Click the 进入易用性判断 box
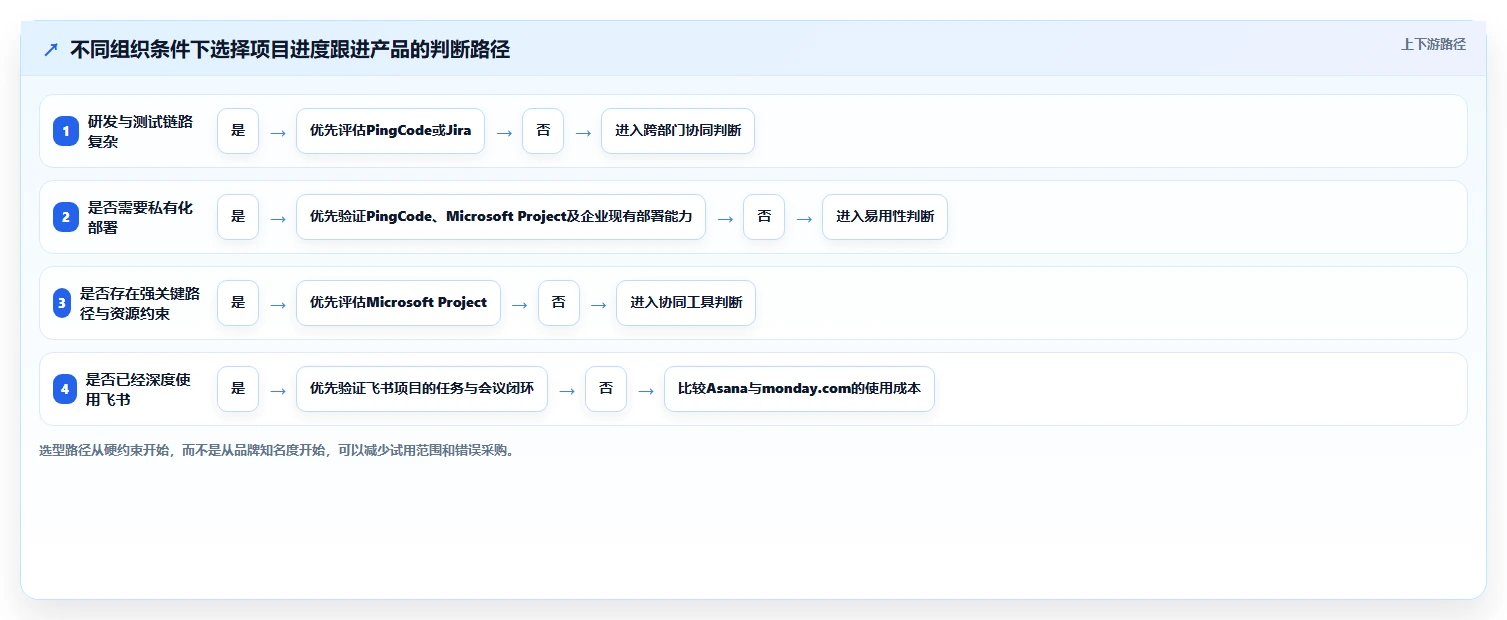 click(x=885, y=217)
